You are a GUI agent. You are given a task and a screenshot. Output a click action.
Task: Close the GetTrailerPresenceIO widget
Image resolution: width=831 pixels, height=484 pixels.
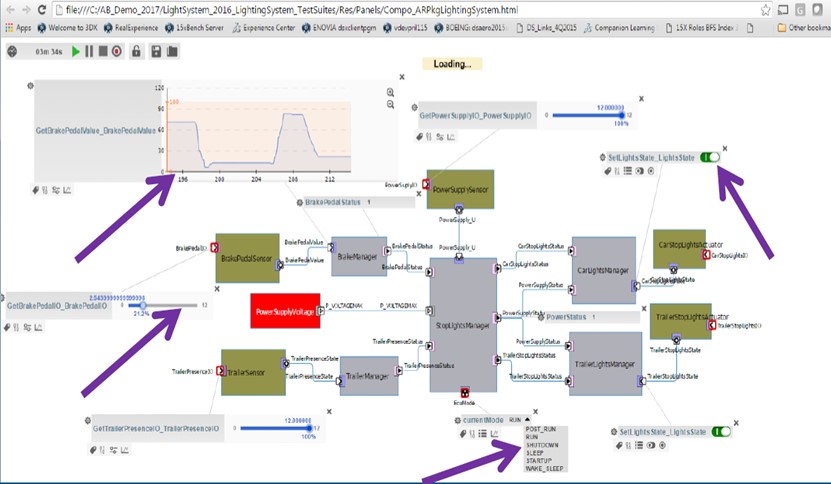point(329,411)
